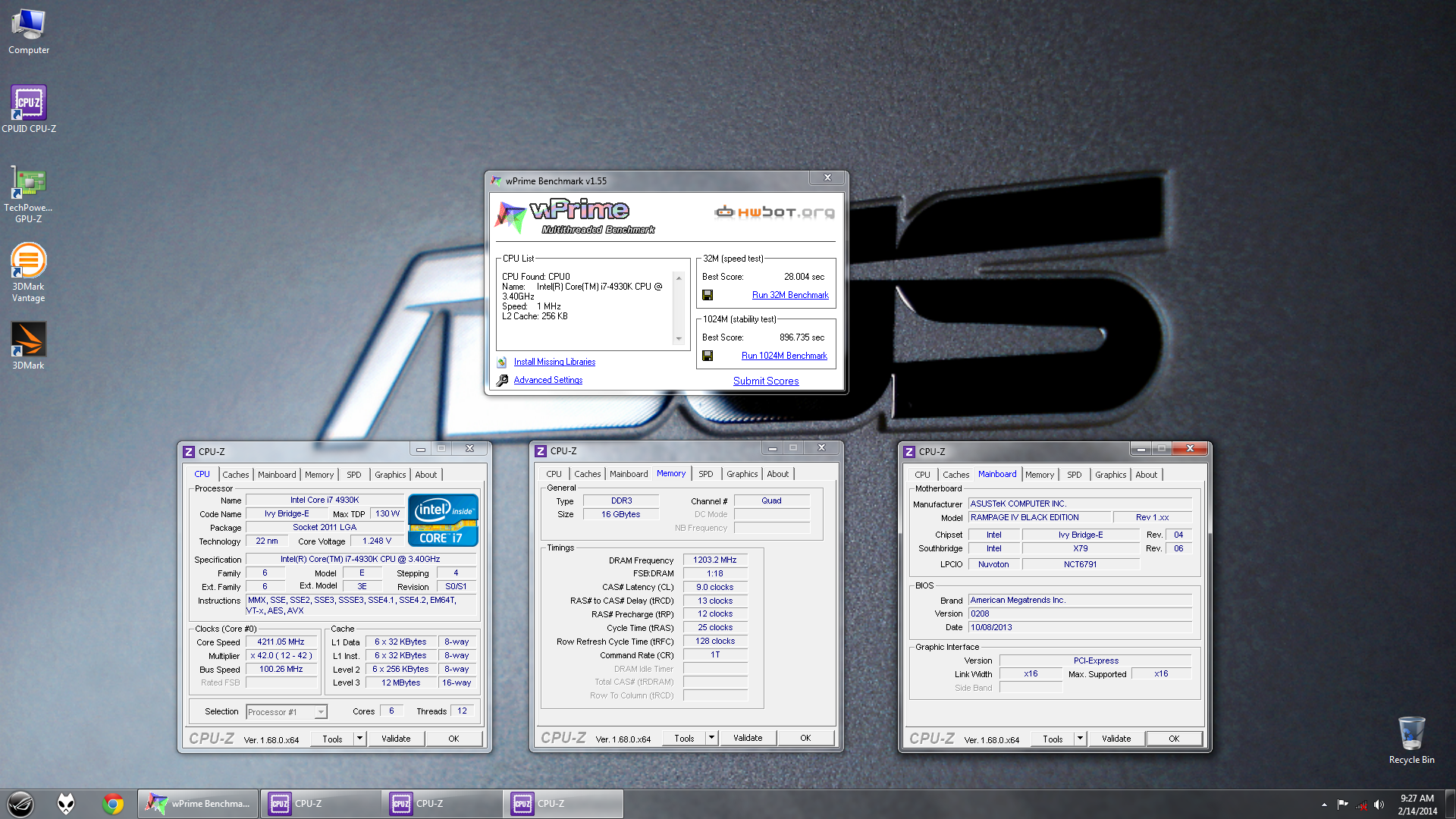Open SPD tab in middle CPU-Z window

point(706,474)
